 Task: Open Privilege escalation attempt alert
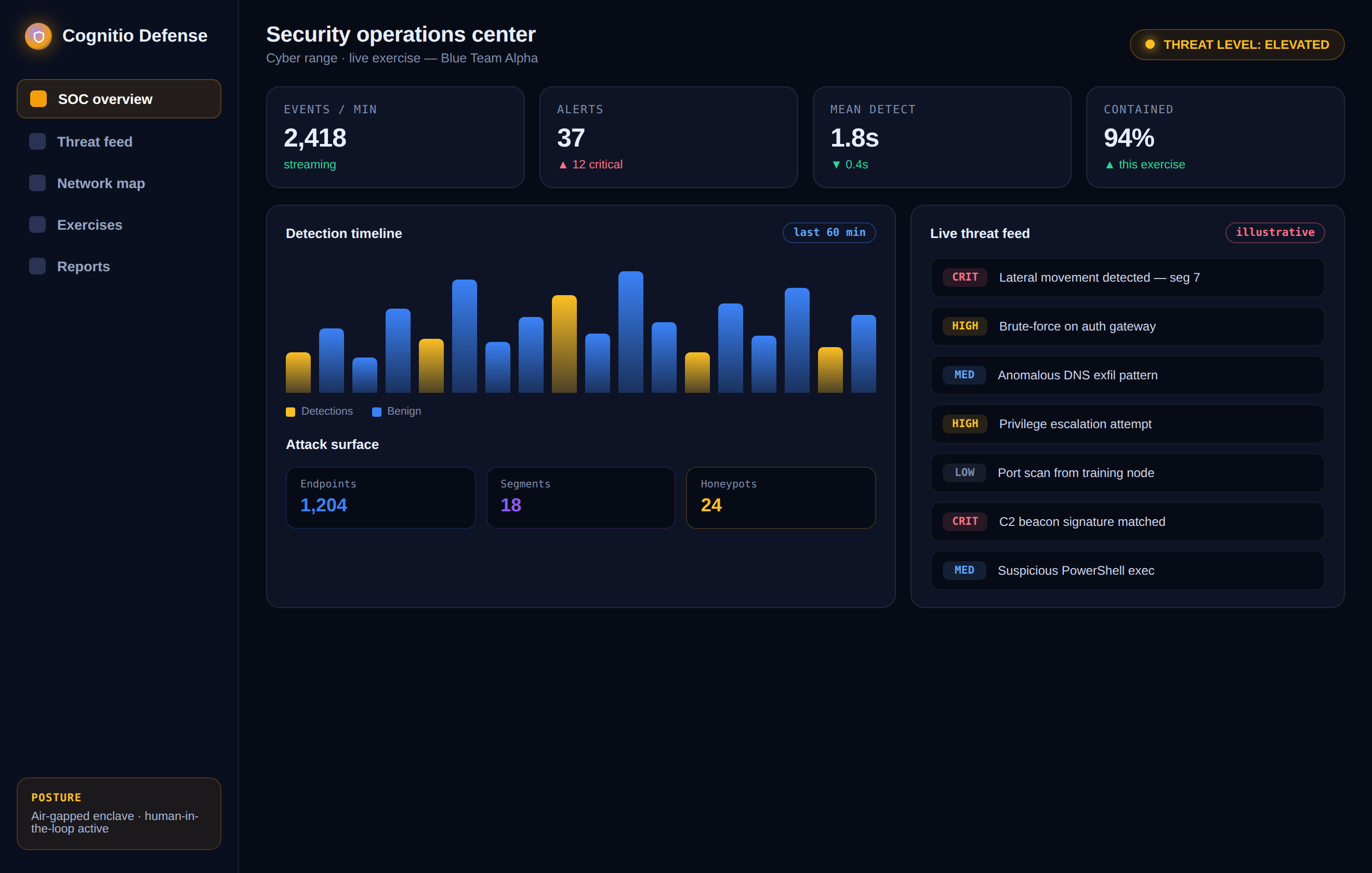(1128, 424)
